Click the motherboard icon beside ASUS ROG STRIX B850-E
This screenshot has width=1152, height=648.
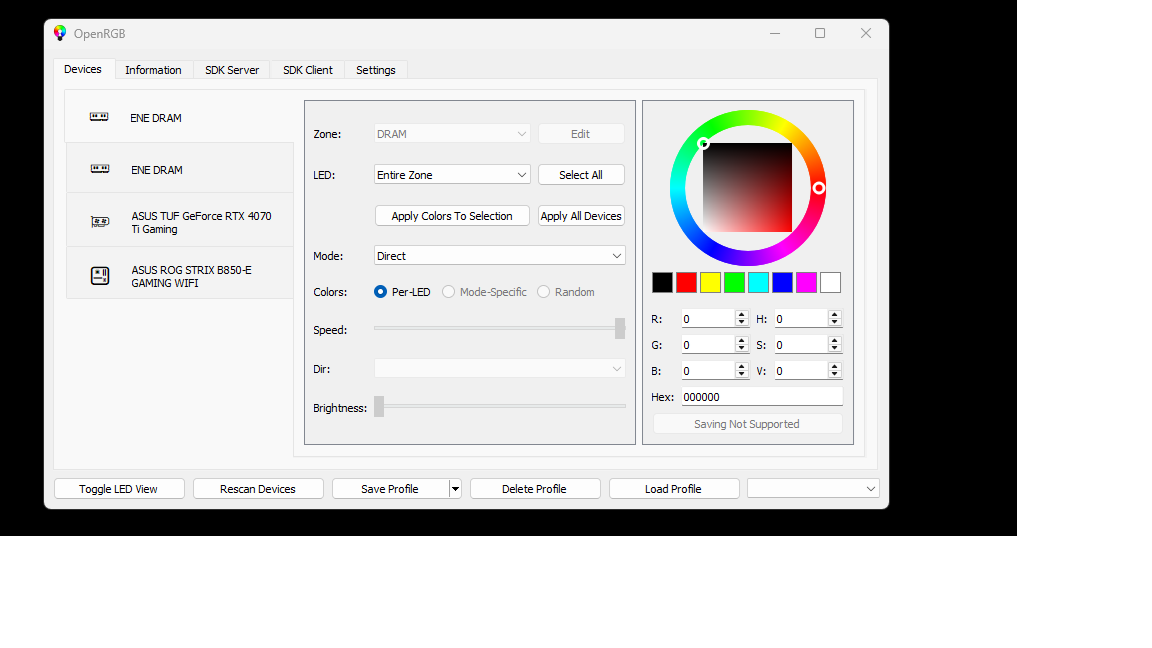point(100,276)
